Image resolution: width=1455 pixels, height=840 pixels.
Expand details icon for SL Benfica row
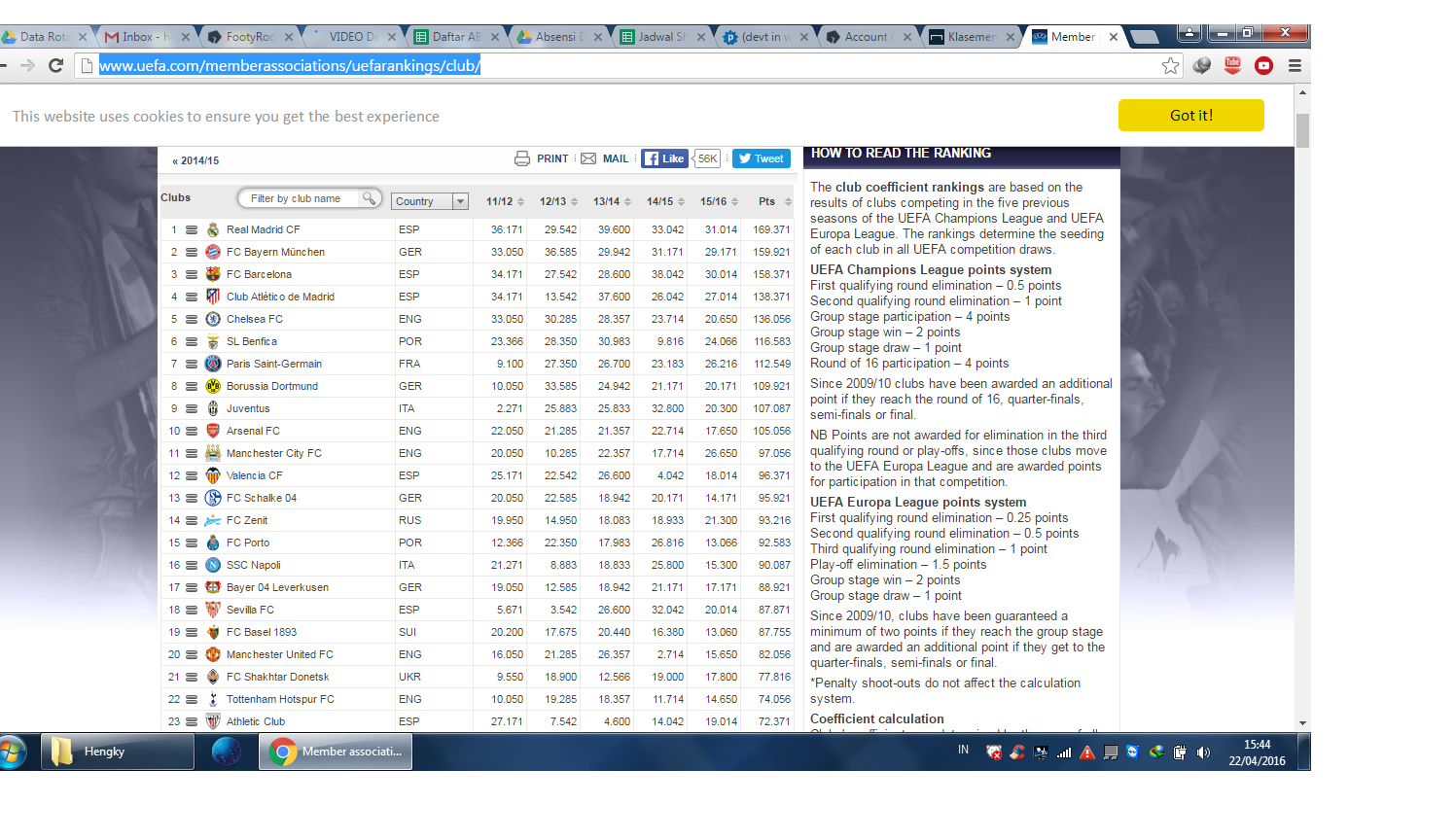click(x=192, y=342)
